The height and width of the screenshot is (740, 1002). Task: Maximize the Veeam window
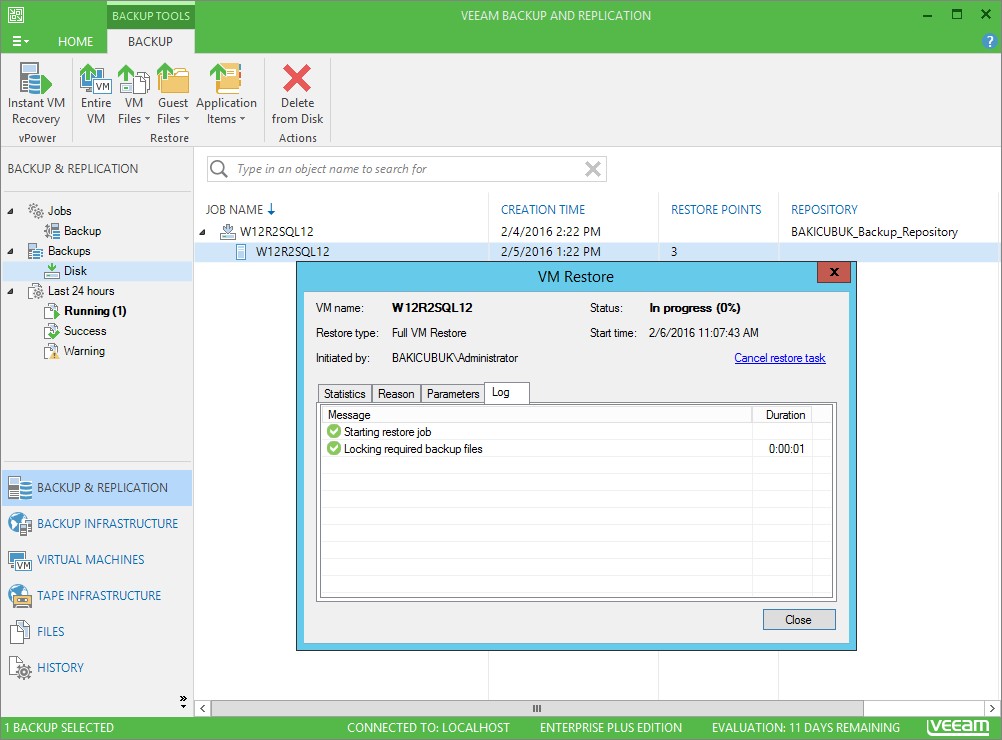coord(957,15)
